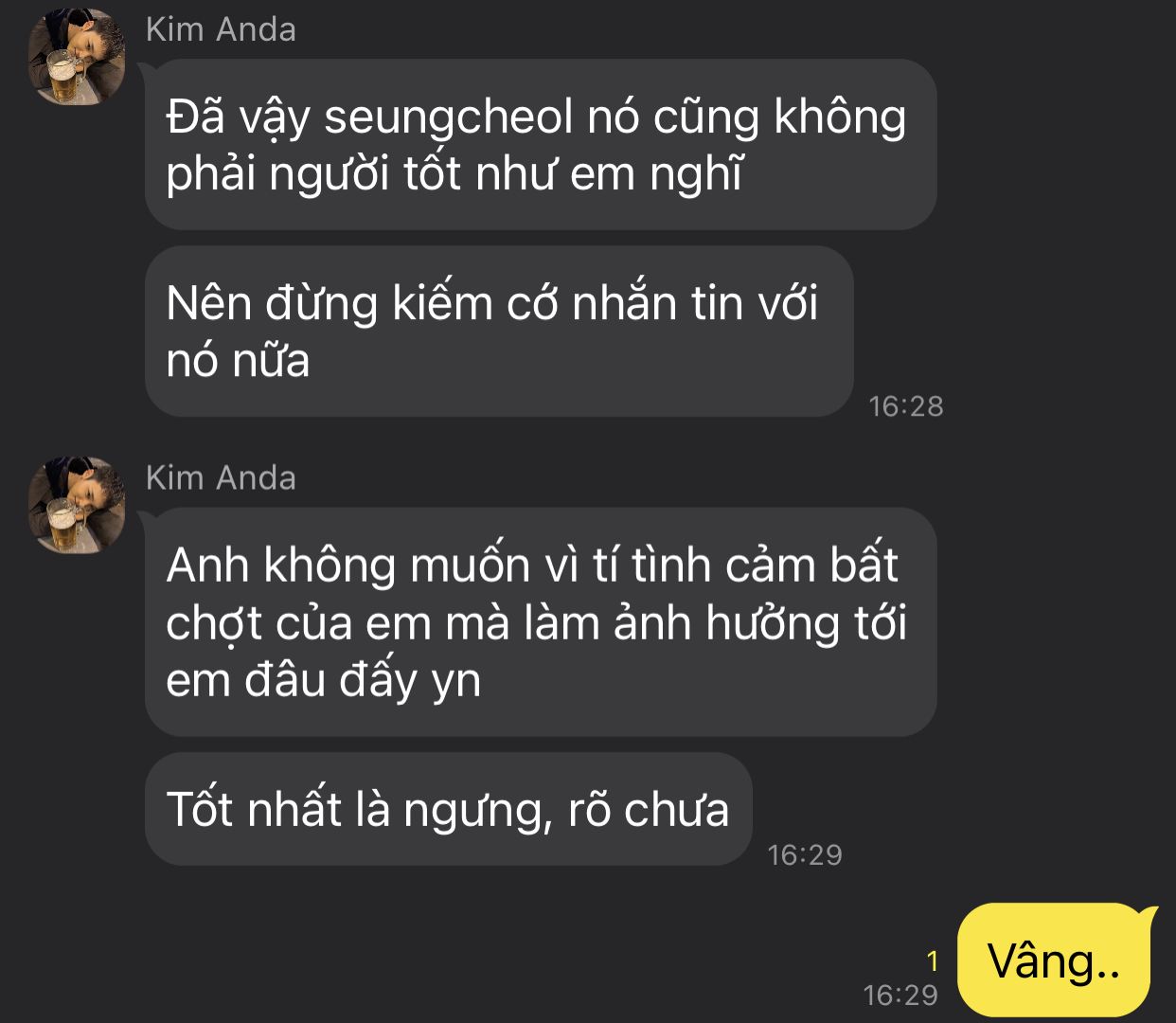Image resolution: width=1176 pixels, height=1023 pixels.
Task: Click the 16:28 timestamp
Action: coord(906,406)
